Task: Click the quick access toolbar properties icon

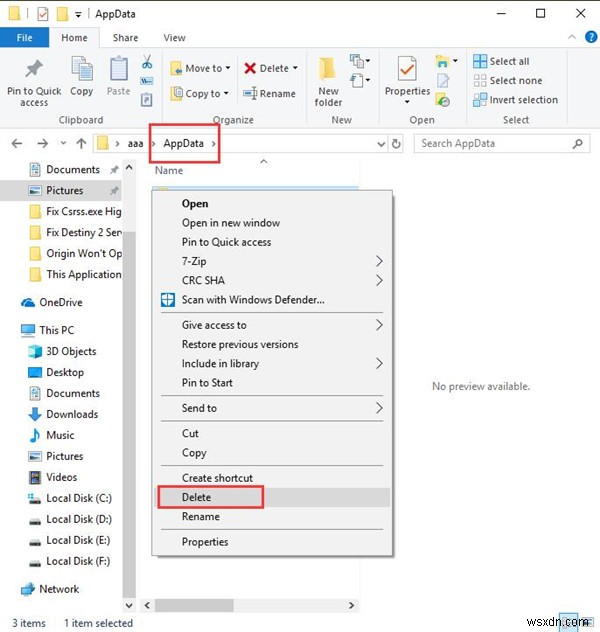Action: click(x=42, y=14)
